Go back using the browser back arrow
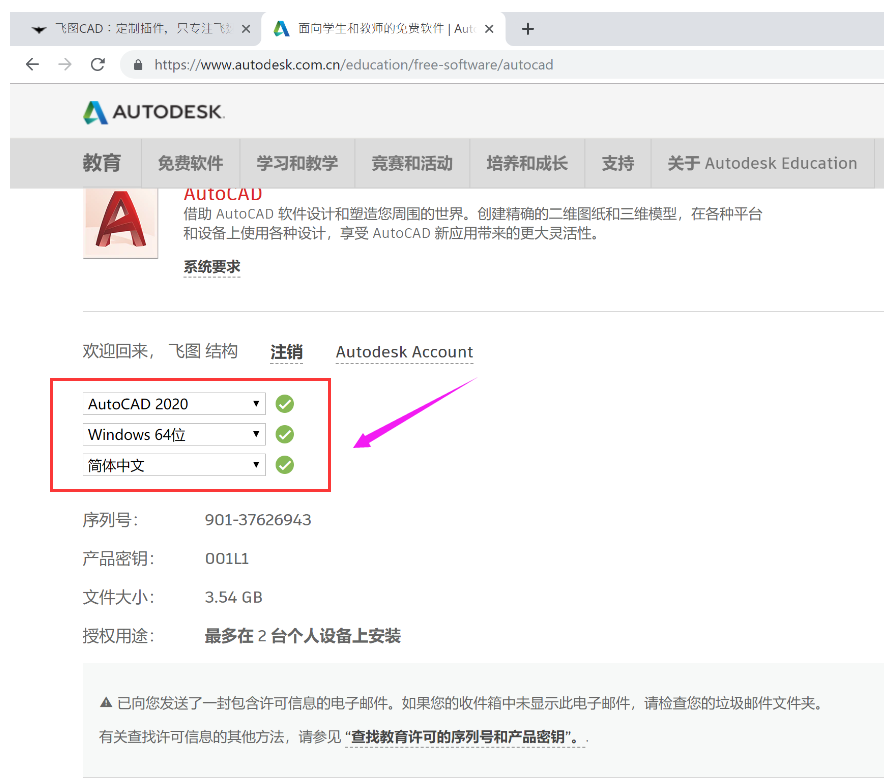884x778 pixels. (33, 64)
